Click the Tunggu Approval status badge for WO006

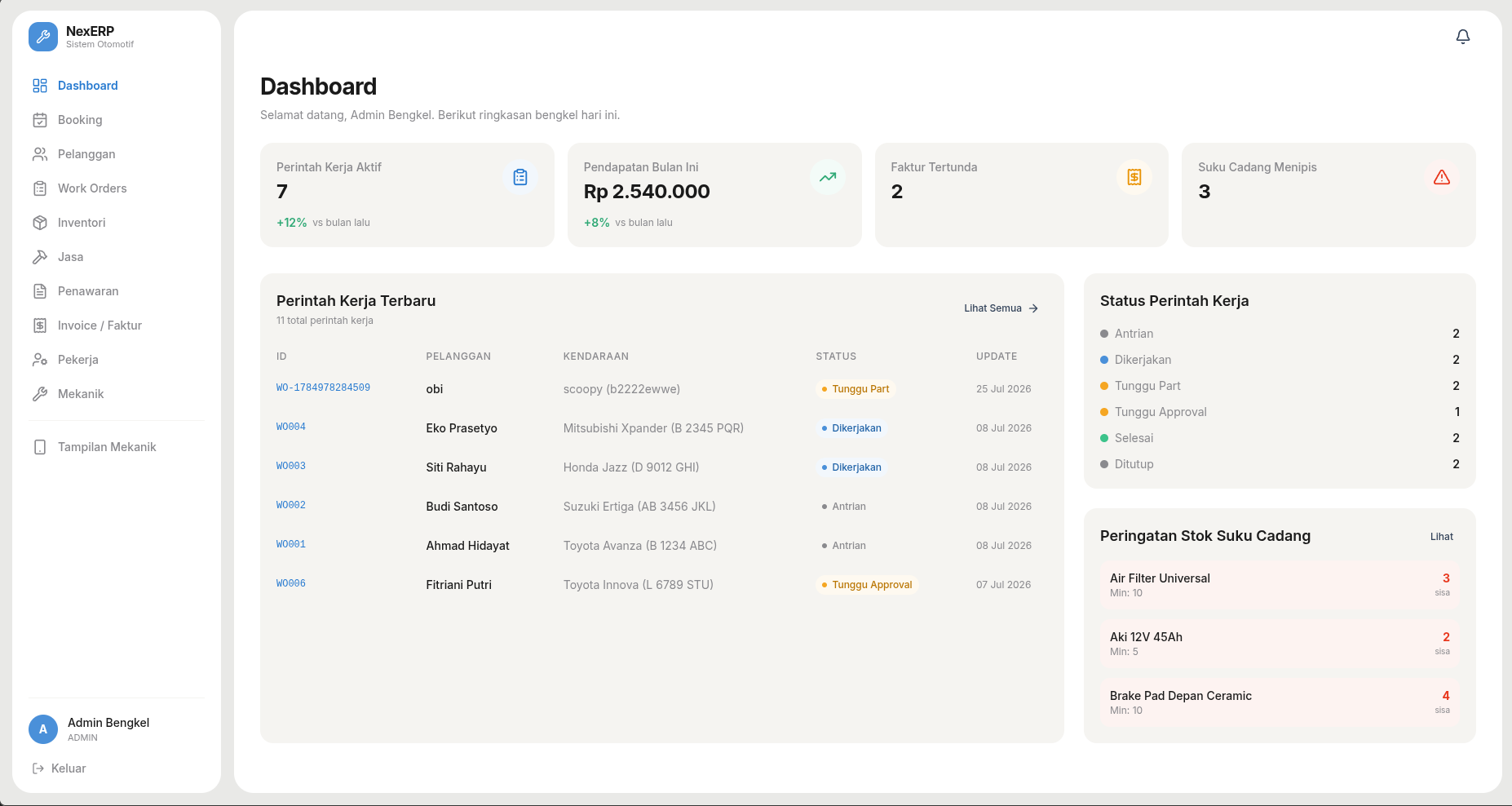point(867,585)
